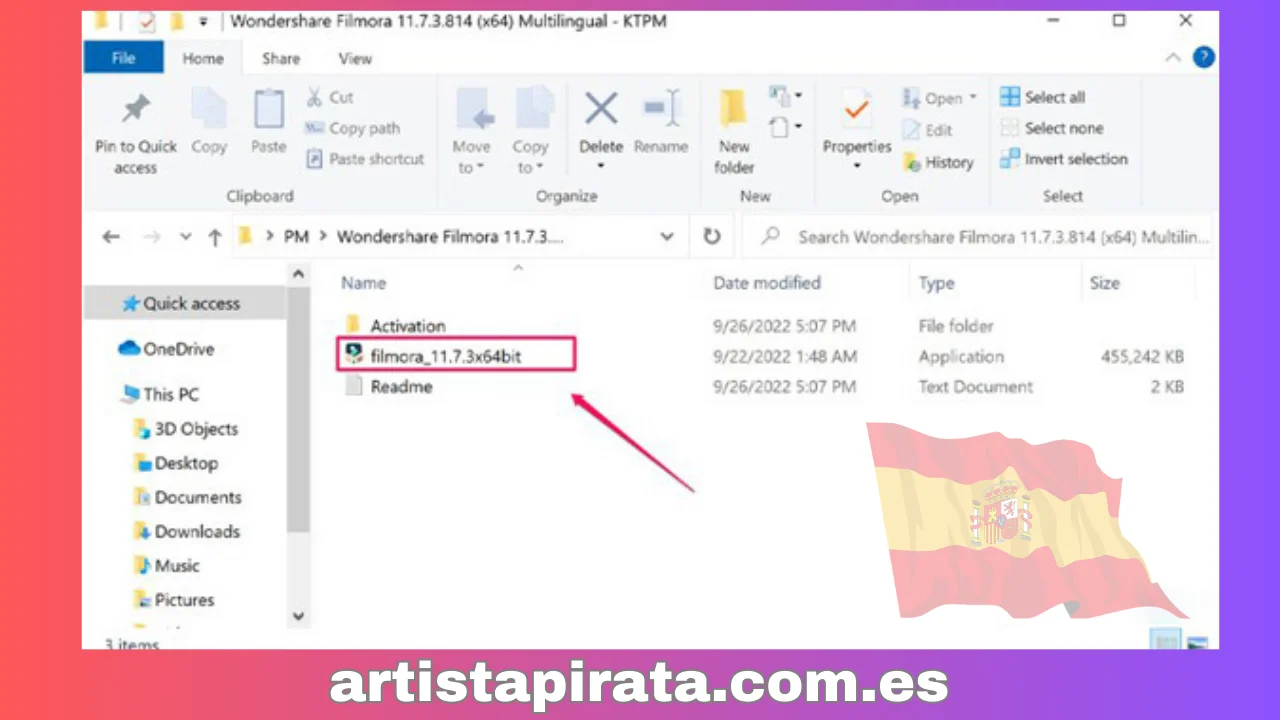
Task: Switch to large icons view in status bar
Action: [x=1196, y=642]
